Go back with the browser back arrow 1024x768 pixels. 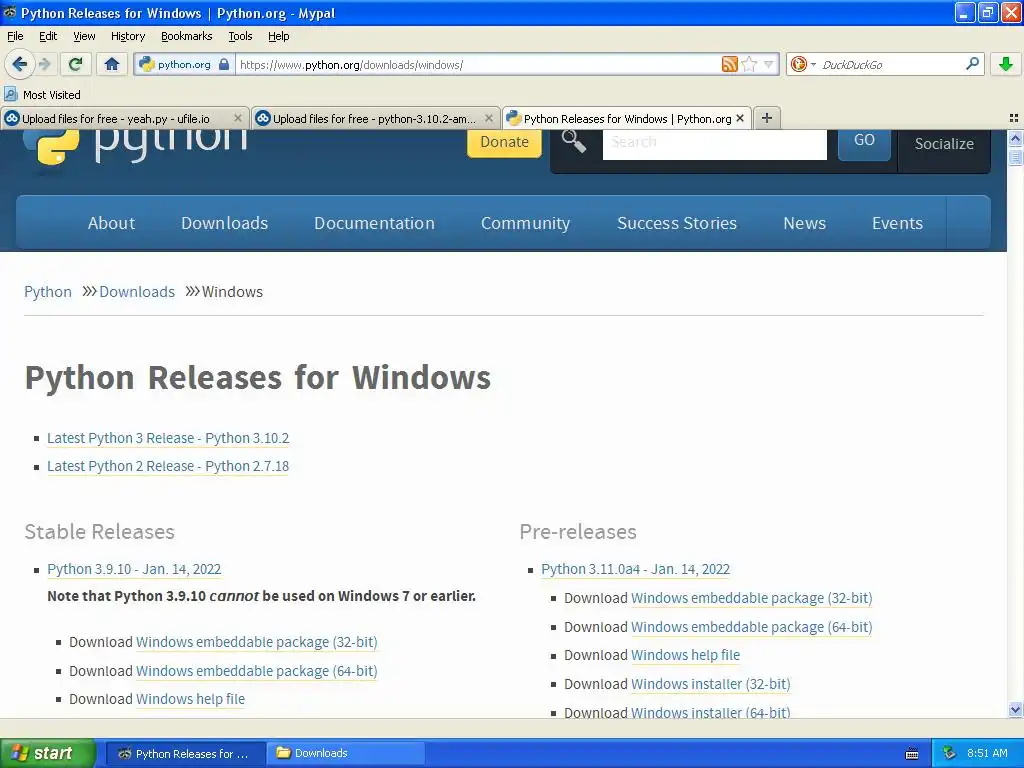[19, 64]
